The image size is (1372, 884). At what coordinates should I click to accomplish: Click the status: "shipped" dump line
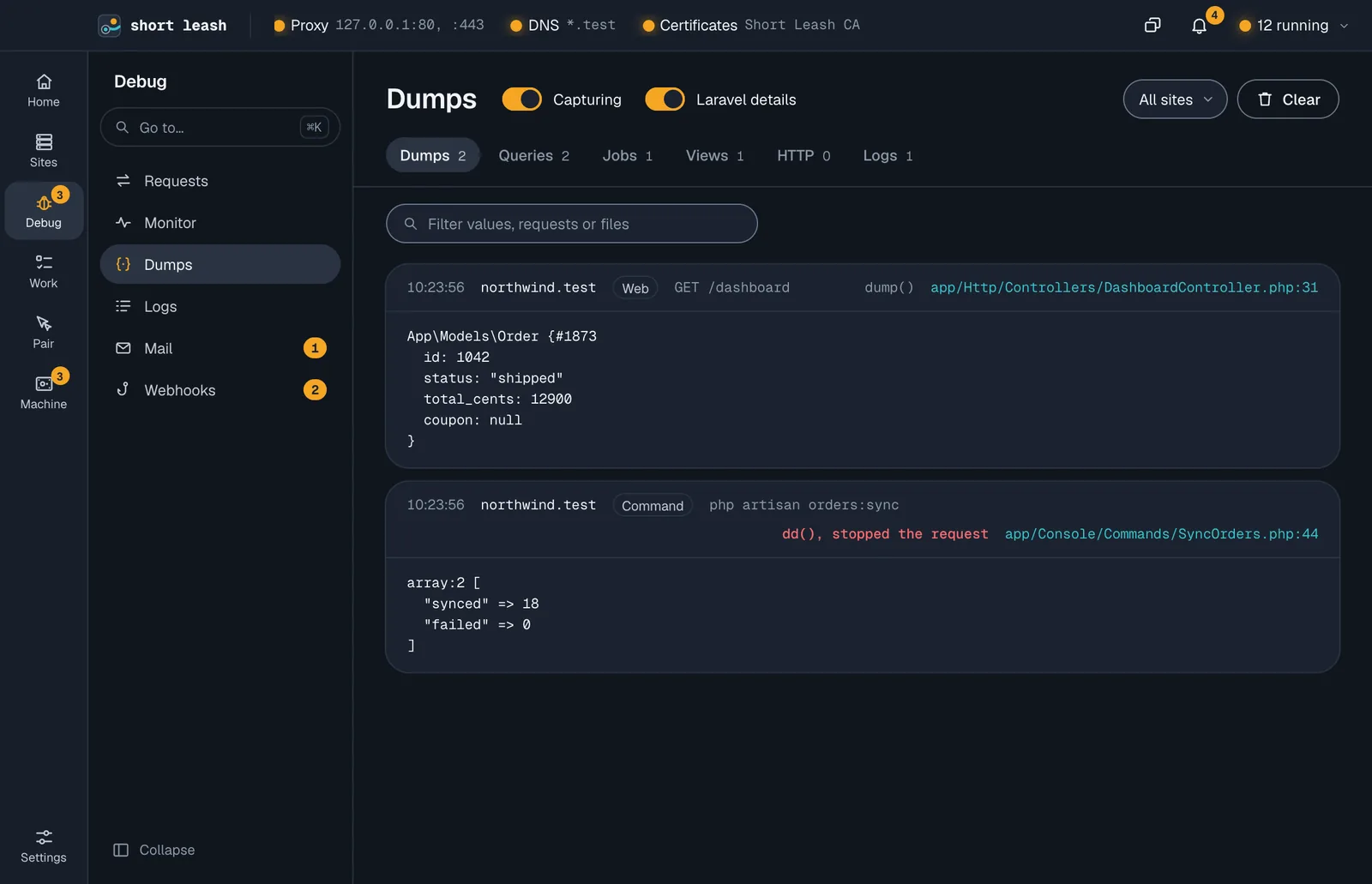493,378
